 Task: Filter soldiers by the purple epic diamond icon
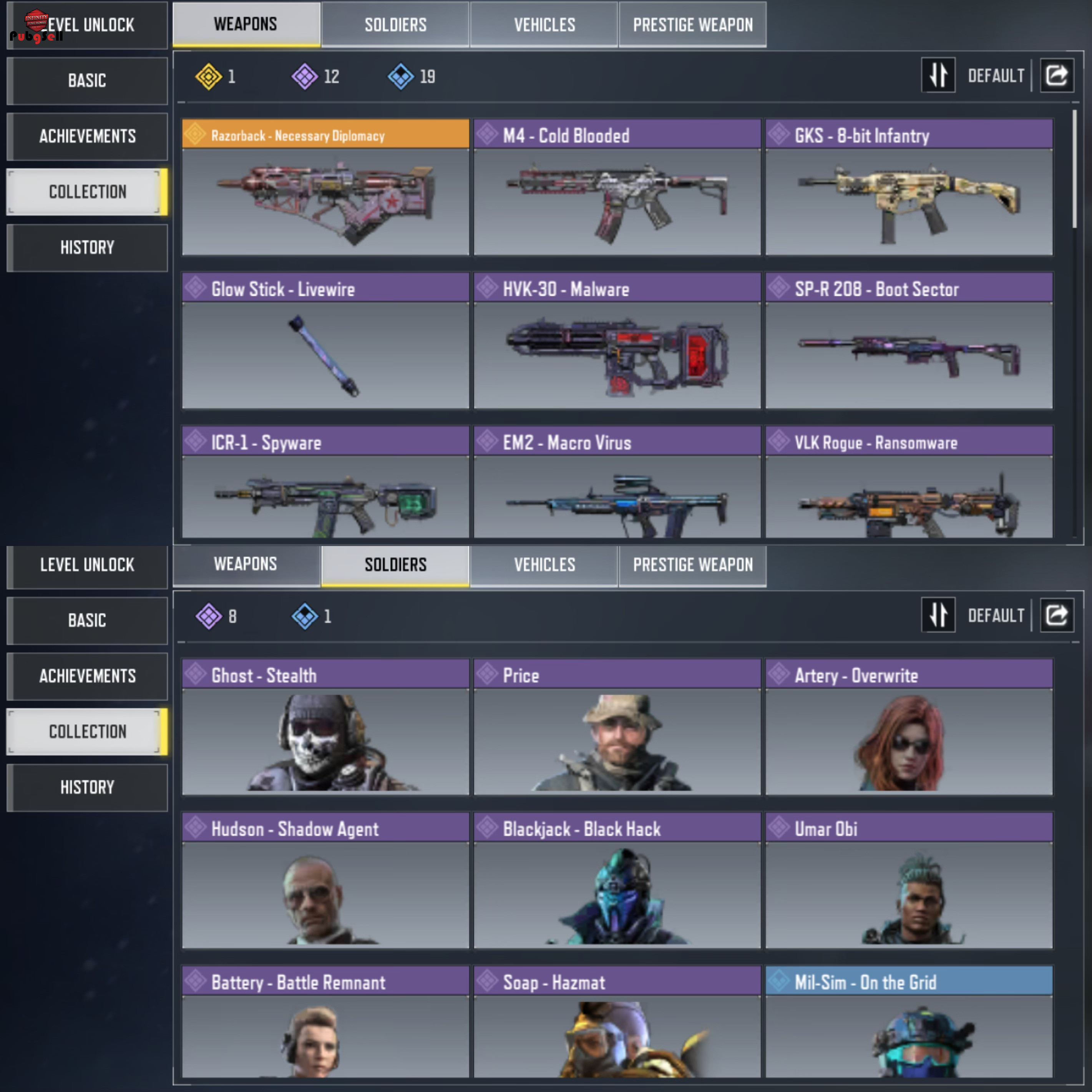[209, 616]
